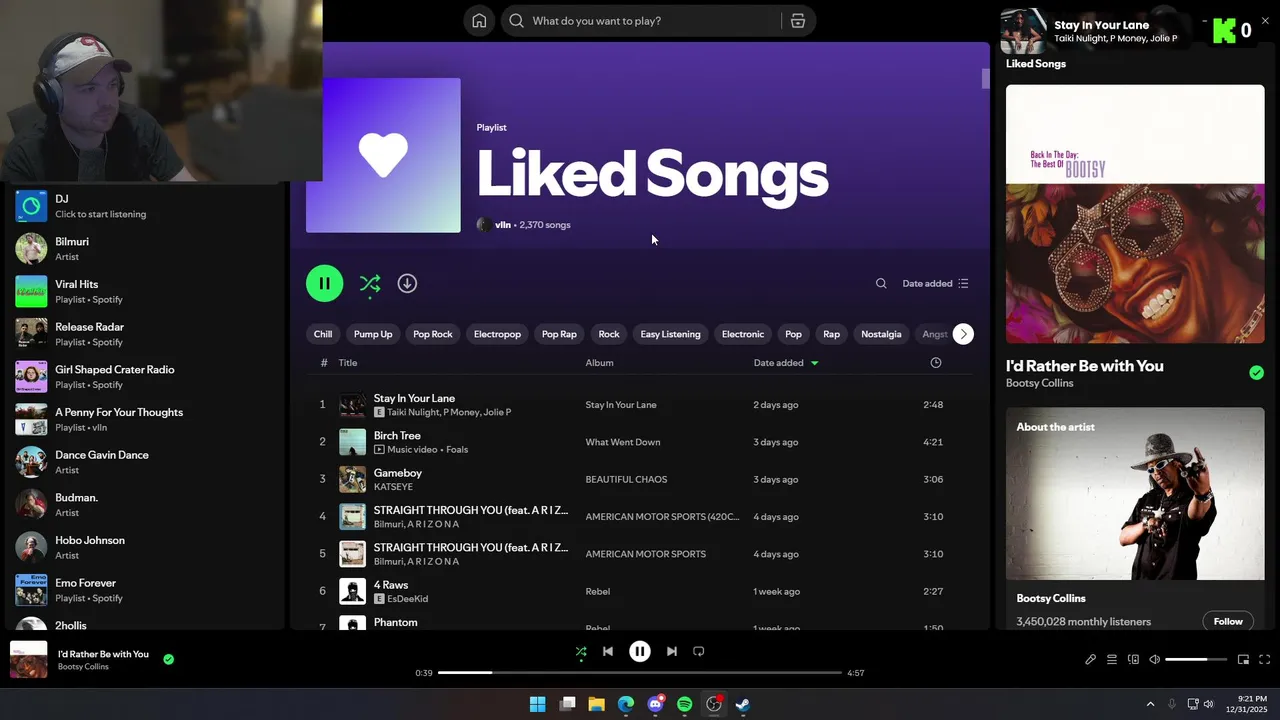The image size is (1280, 720).
Task: Click the DJ icon in the library sidebar
Action: [31, 206]
